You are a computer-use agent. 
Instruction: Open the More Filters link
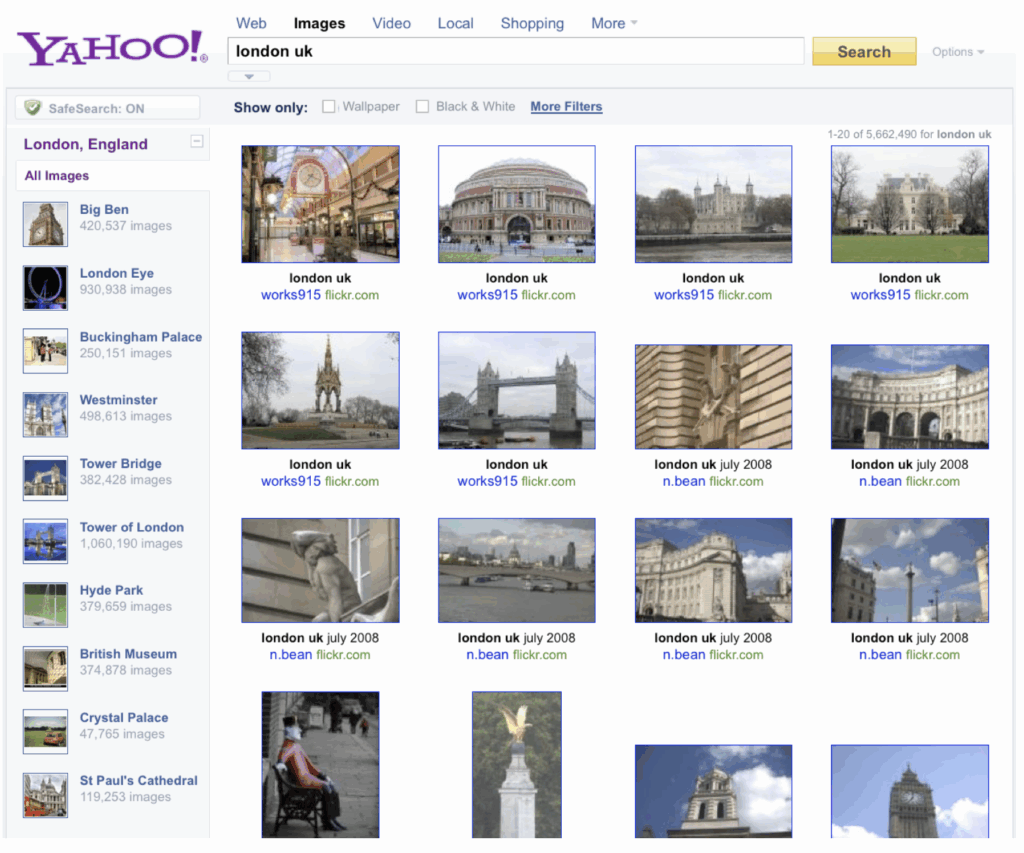(566, 107)
